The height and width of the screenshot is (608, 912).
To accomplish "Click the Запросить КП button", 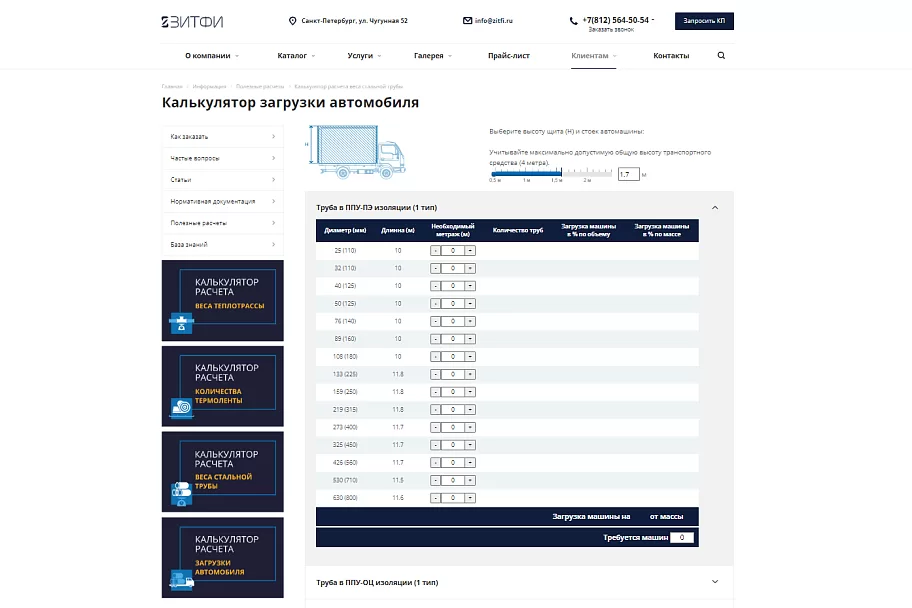I will (704, 21).
